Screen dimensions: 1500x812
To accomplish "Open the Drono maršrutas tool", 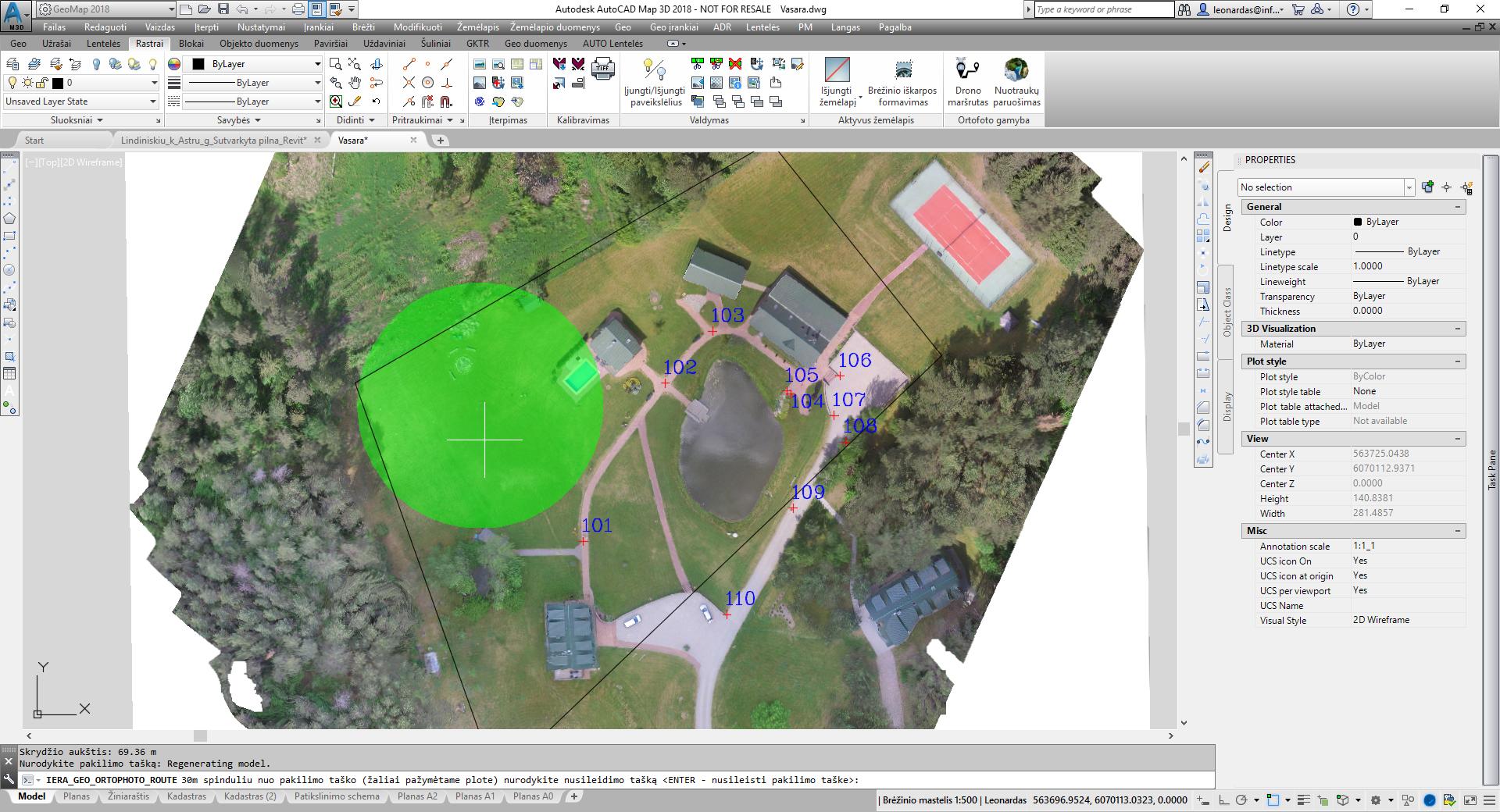I will [967, 82].
